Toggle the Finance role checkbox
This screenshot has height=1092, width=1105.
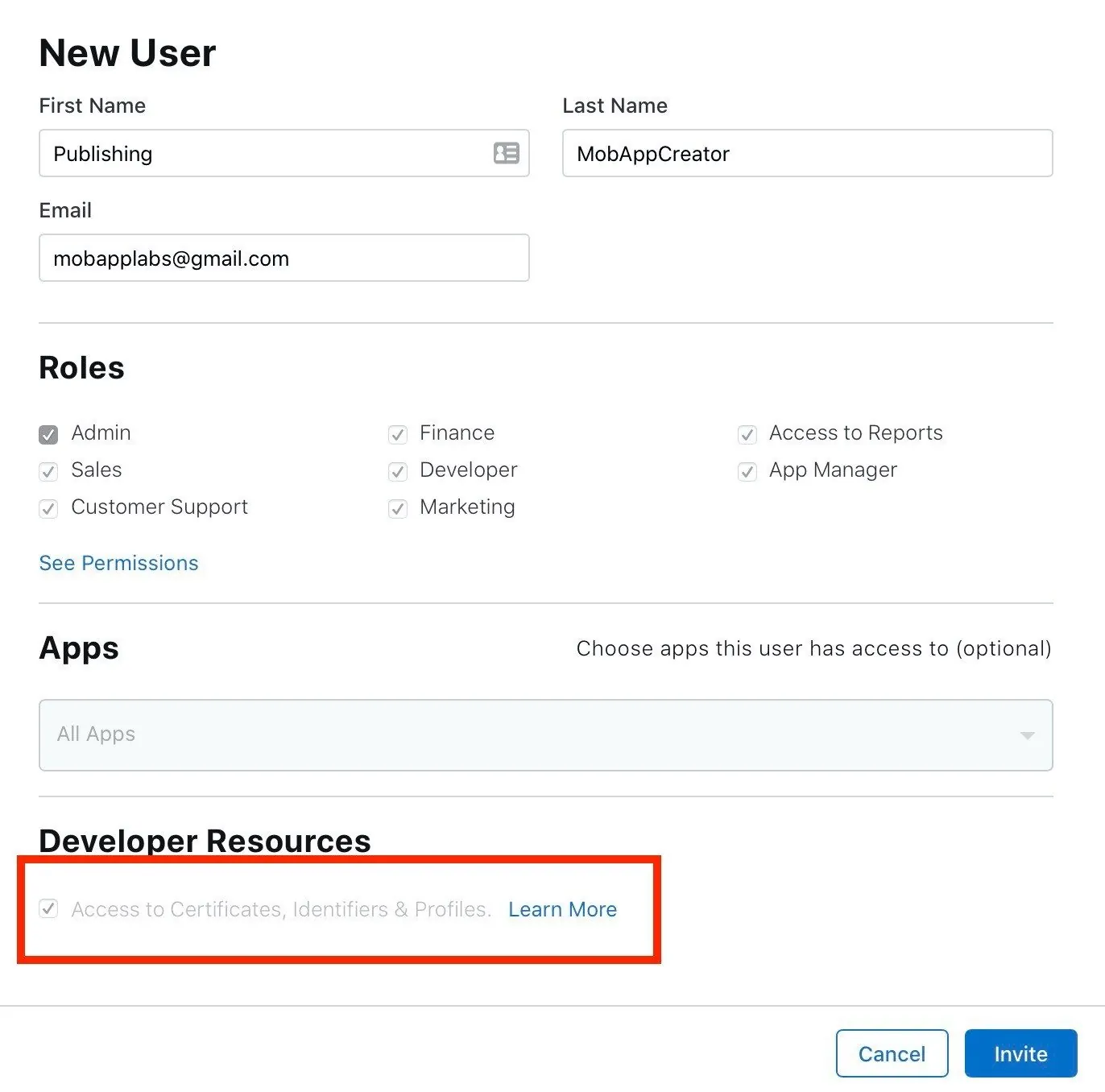(x=398, y=435)
